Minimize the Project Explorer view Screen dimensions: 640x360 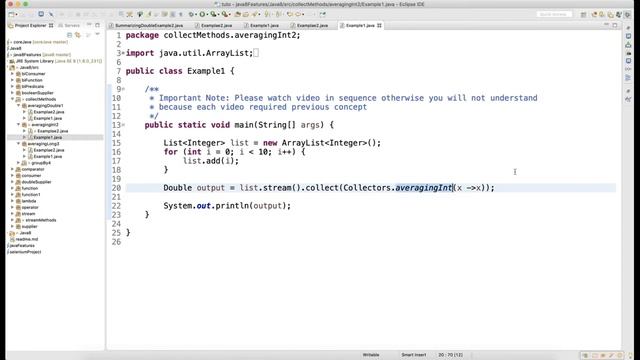click(x=89, y=25)
